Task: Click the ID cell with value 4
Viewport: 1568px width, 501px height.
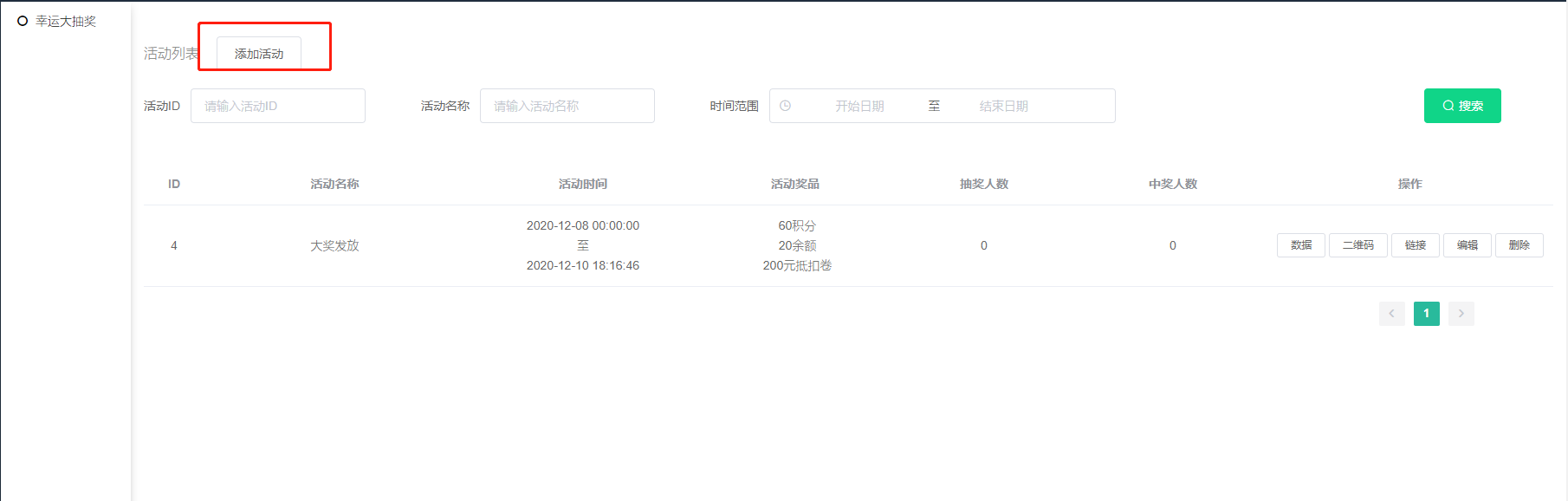Action: tap(174, 245)
